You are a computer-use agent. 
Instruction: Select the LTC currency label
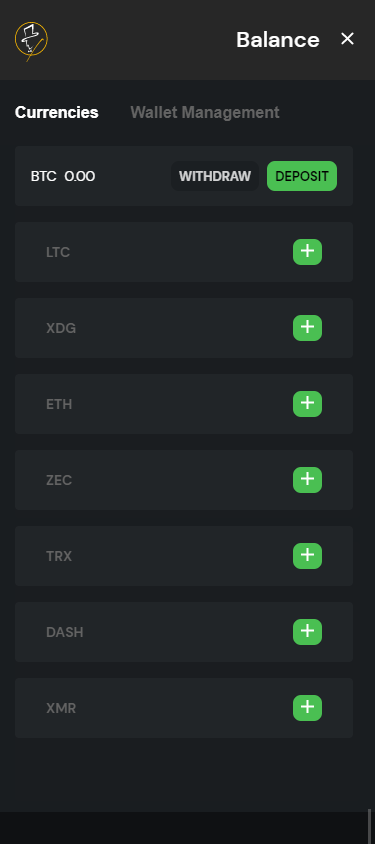[x=58, y=252]
